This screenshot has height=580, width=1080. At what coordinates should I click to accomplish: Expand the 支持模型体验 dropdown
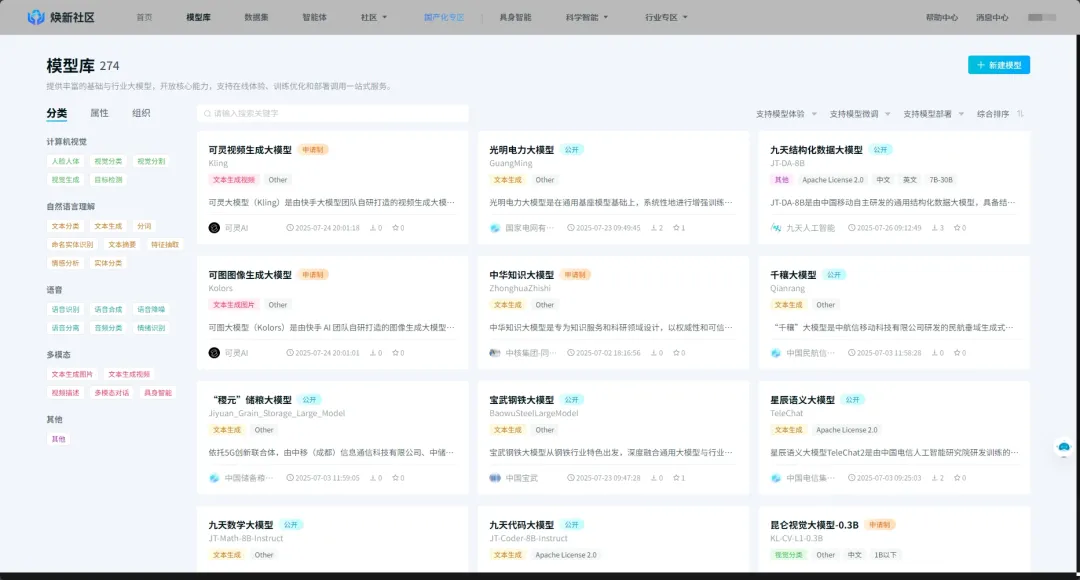(x=786, y=114)
